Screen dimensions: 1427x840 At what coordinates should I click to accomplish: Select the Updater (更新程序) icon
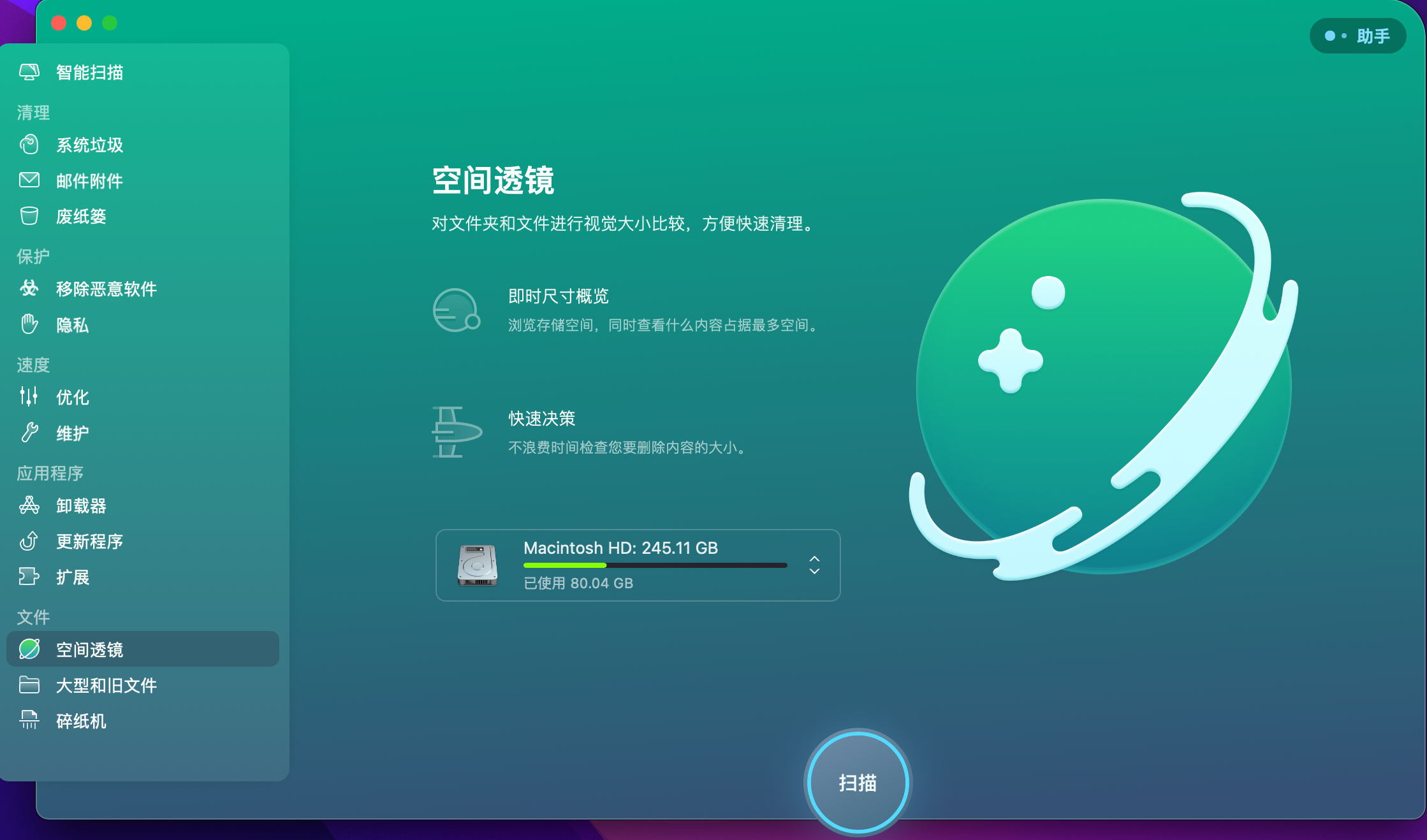coord(29,541)
